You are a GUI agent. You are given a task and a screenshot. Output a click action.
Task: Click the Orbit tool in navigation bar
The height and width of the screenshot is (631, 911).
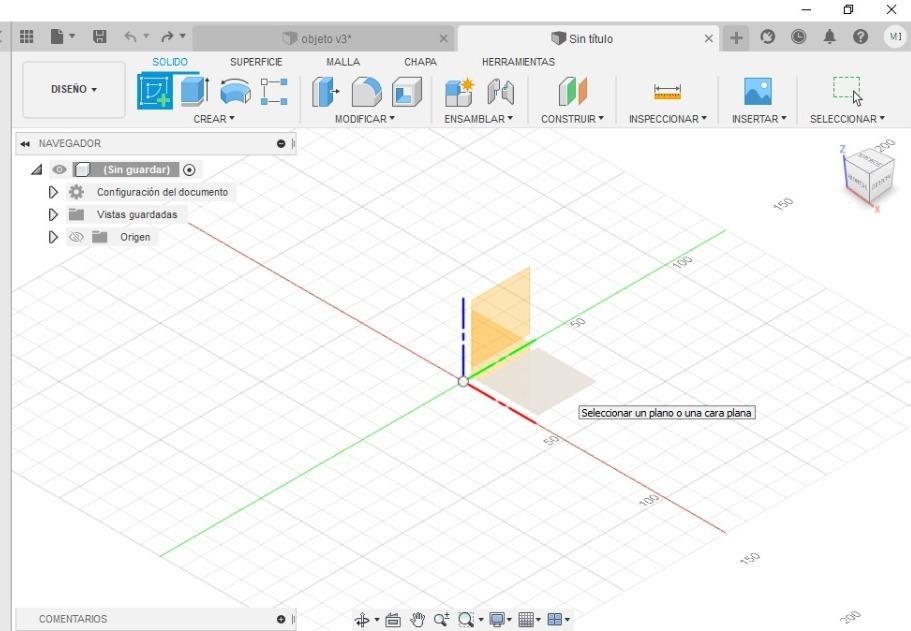pos(362,620)
